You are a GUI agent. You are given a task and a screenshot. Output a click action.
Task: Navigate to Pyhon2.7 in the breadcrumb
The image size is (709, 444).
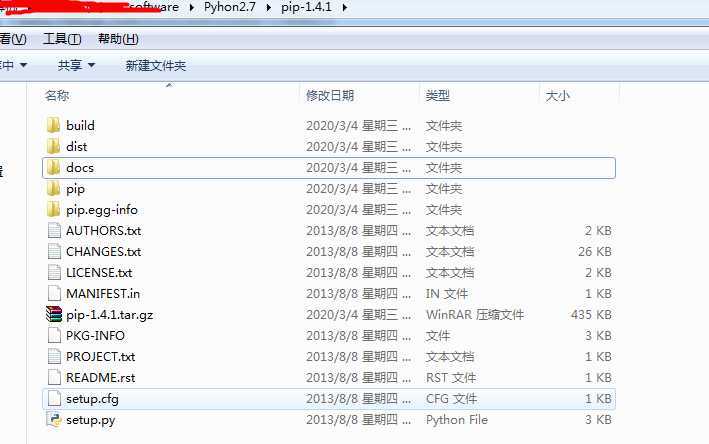[x=230, y=7]
